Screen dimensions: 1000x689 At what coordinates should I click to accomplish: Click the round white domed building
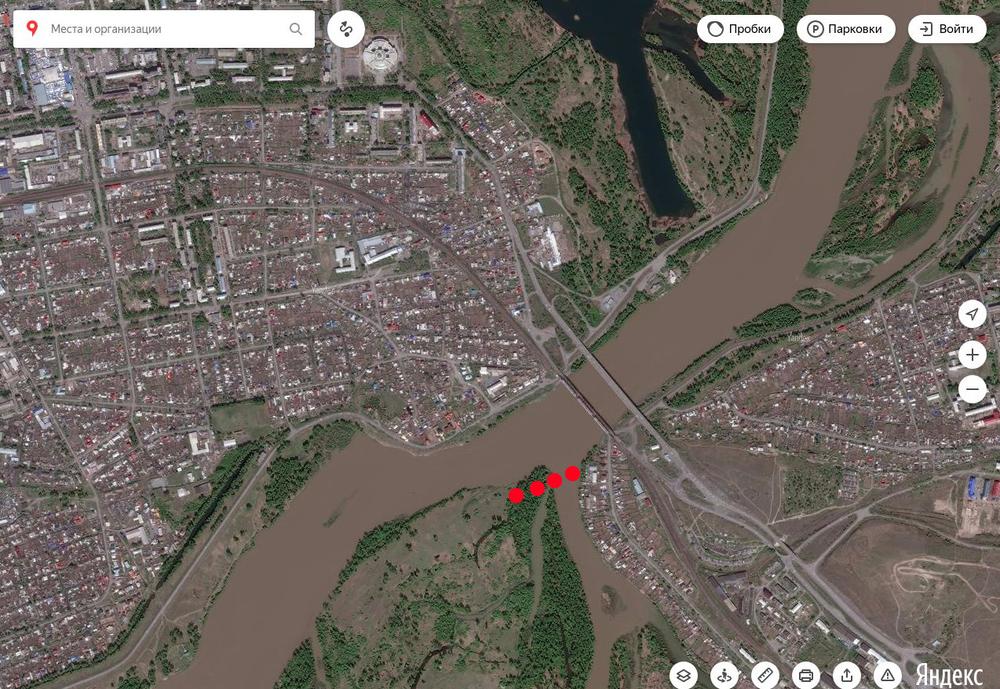(381, 56)
